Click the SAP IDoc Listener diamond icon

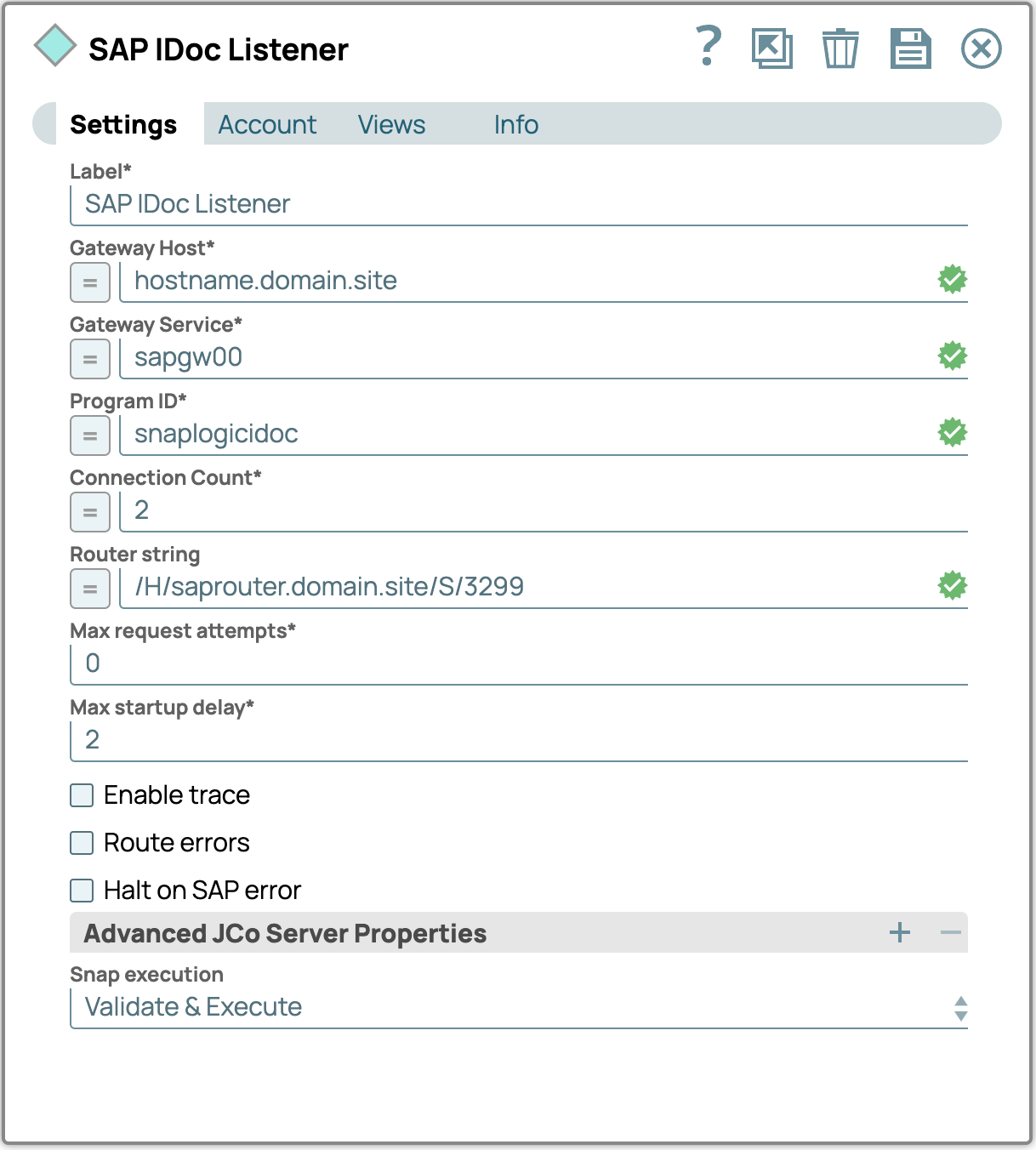[x=56, y=47]
